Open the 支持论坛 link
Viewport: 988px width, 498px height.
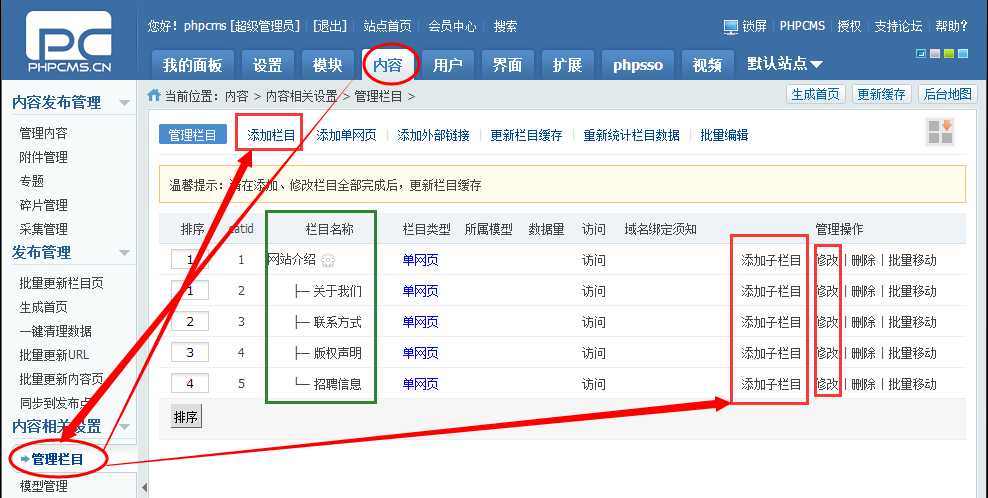(898, 26)
